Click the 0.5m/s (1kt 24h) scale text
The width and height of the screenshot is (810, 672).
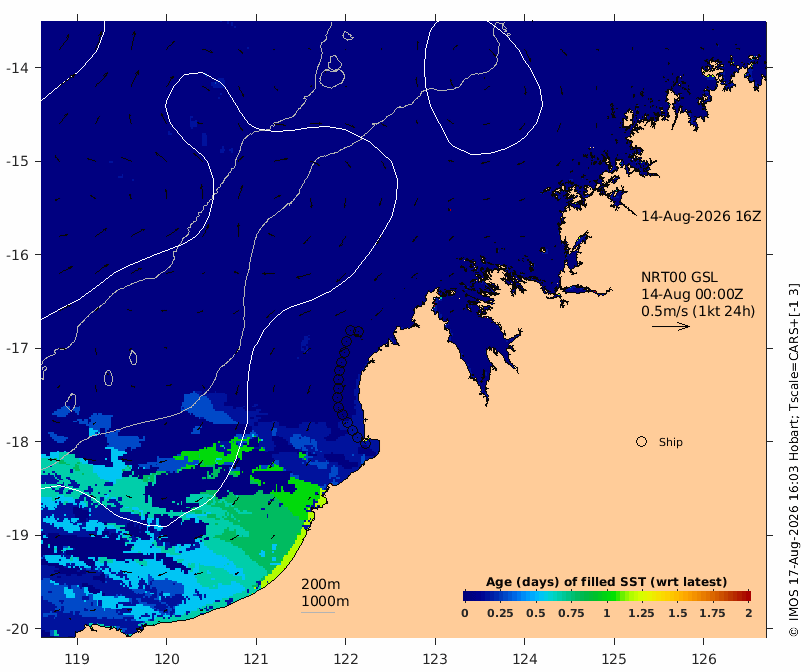(698, 311)
